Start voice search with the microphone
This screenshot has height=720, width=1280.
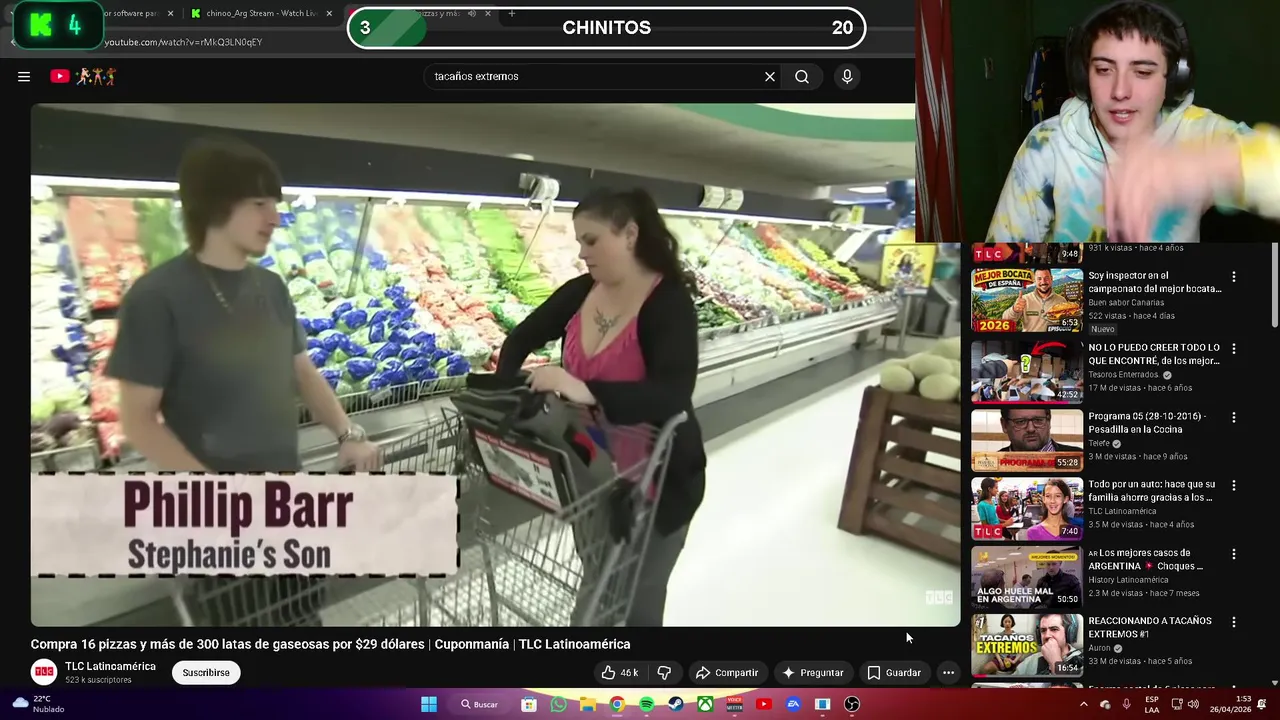click(847, 76)
